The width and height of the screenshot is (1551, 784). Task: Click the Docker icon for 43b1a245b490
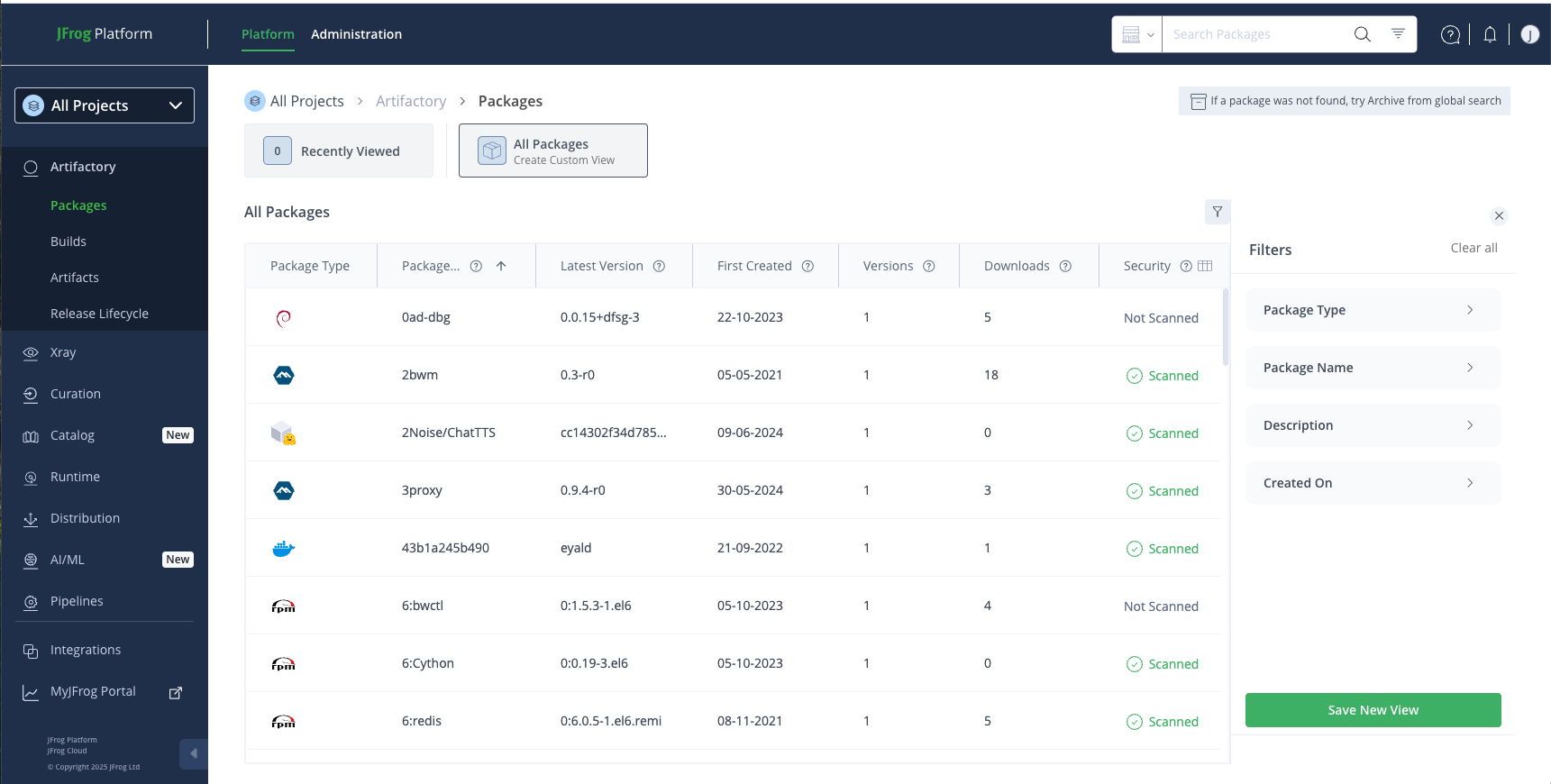click(x=284, y=548)
